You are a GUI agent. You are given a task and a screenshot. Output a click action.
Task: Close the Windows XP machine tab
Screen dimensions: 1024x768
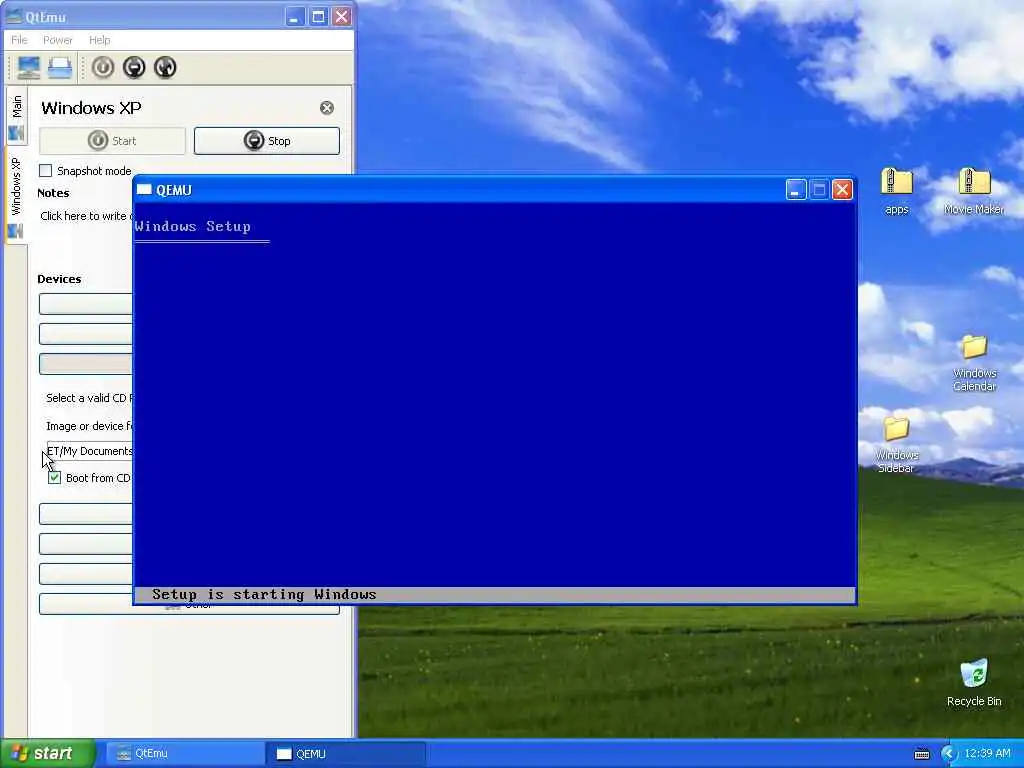click(x=327, y=108)
